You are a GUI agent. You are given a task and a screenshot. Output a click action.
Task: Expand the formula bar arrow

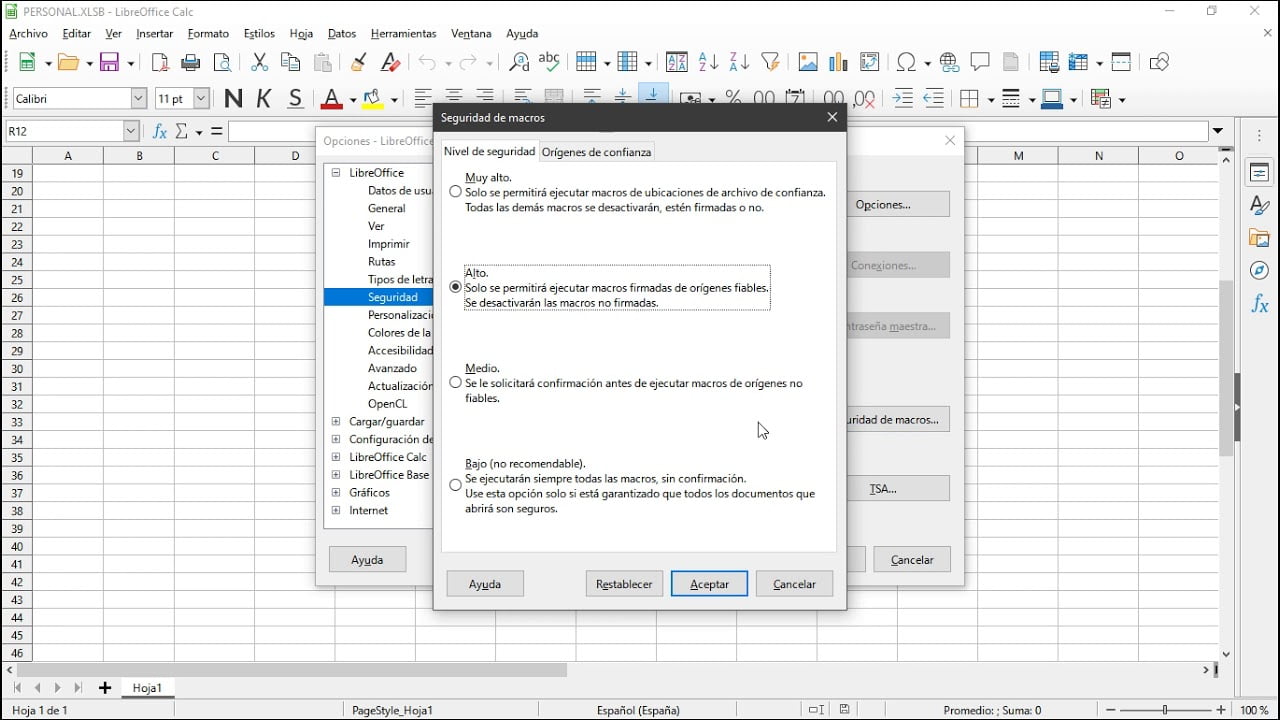tap(1218, 131)
